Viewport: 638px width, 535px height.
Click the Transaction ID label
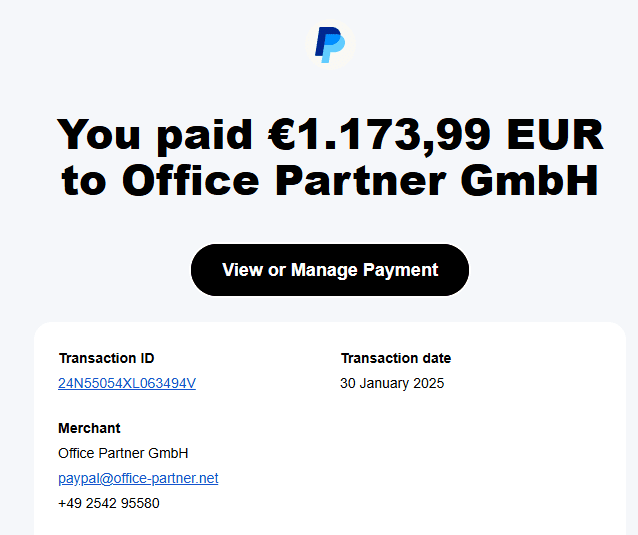coord(106,358)
